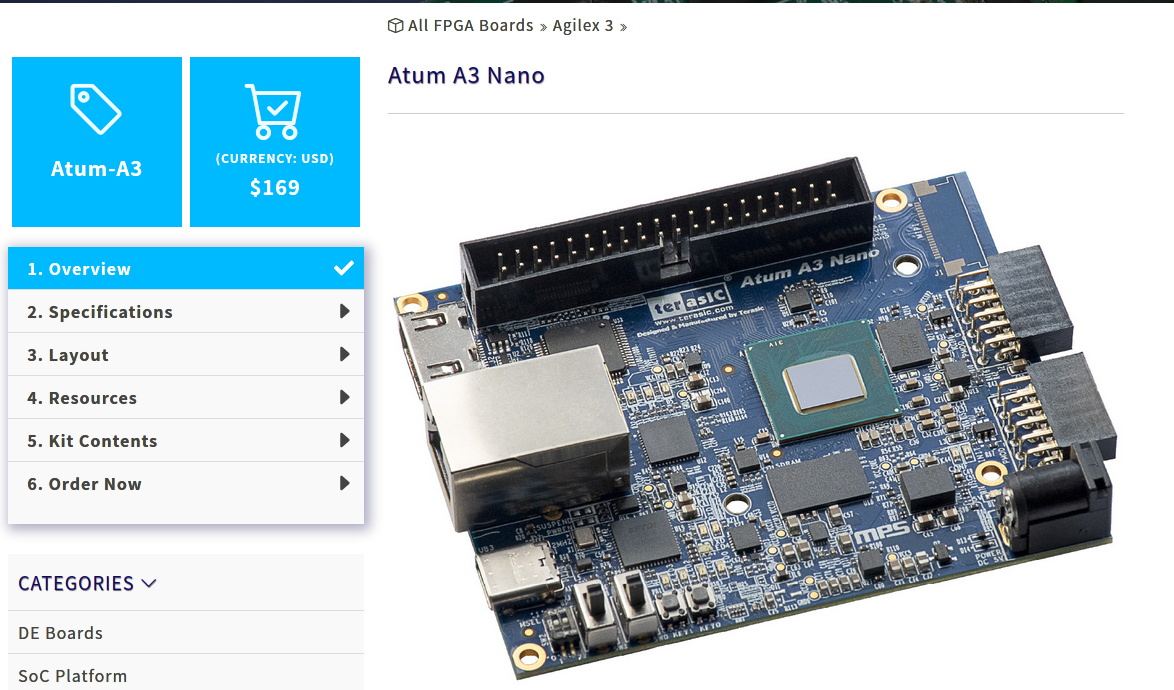Click the arrow beside Resources
Screen dimensions: 1174x690
(x=344, y=397)
